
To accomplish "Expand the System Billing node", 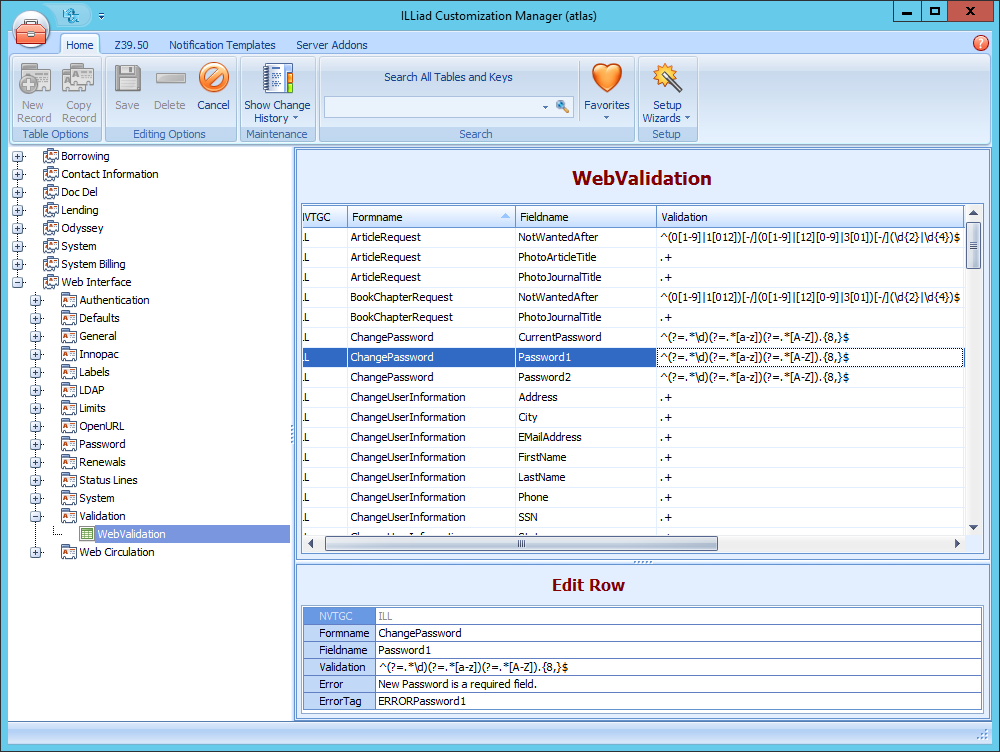I will tap(18, 263).
